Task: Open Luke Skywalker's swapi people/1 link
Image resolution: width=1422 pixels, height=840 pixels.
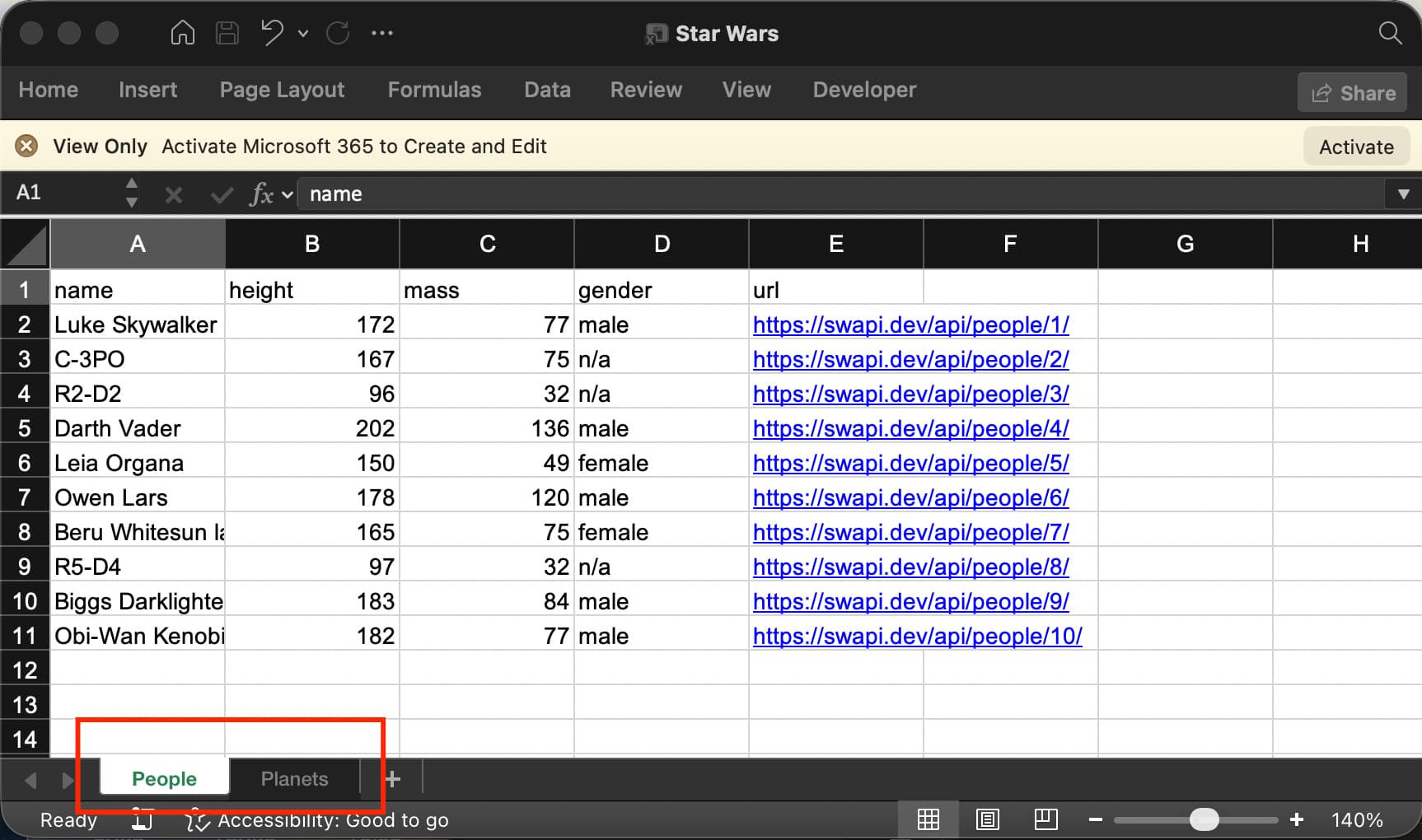Action: 910,325
